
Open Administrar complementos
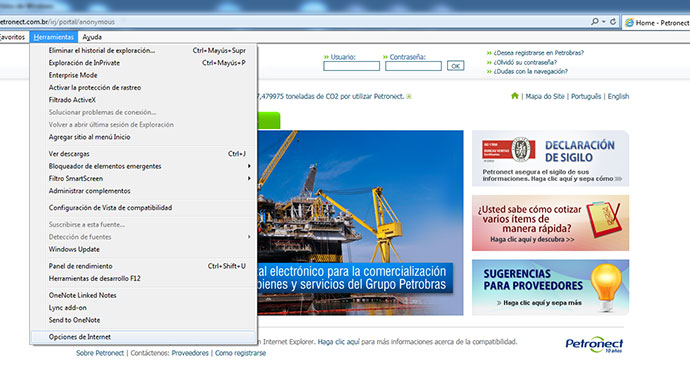click(x=143, y=191)
